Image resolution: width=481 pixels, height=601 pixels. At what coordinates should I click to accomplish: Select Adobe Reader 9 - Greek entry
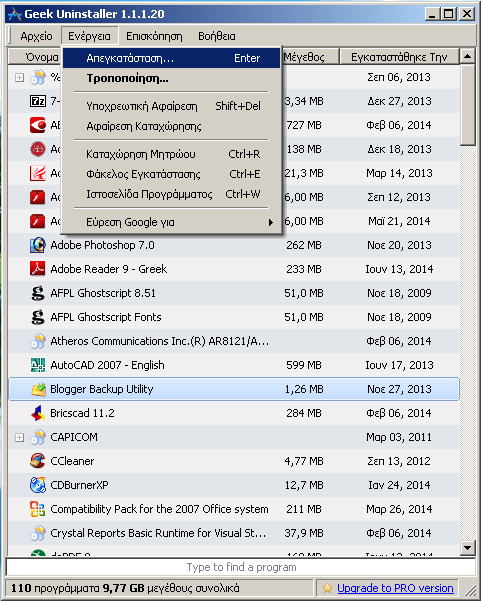(x=234, y=269)
